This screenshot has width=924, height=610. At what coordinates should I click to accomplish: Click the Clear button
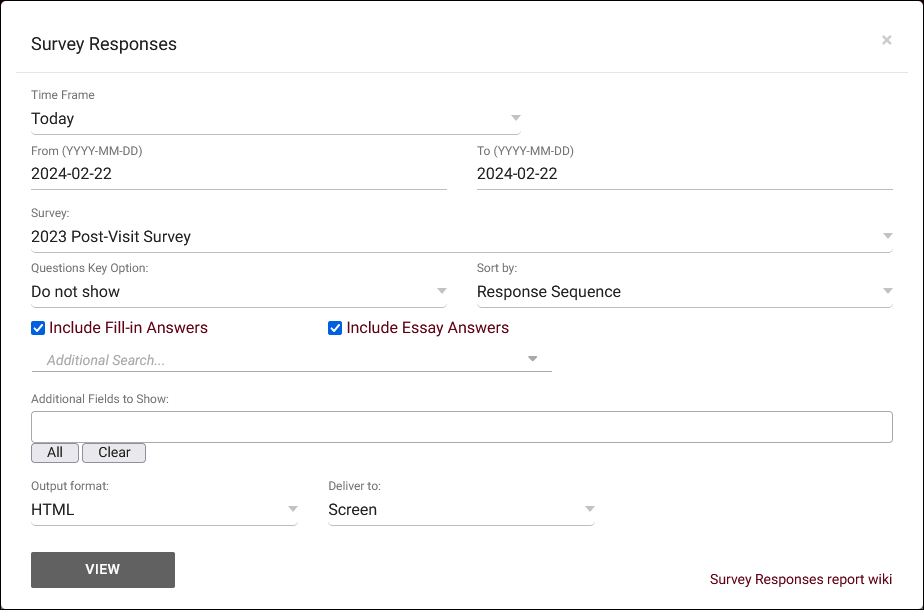pos(114,453)
